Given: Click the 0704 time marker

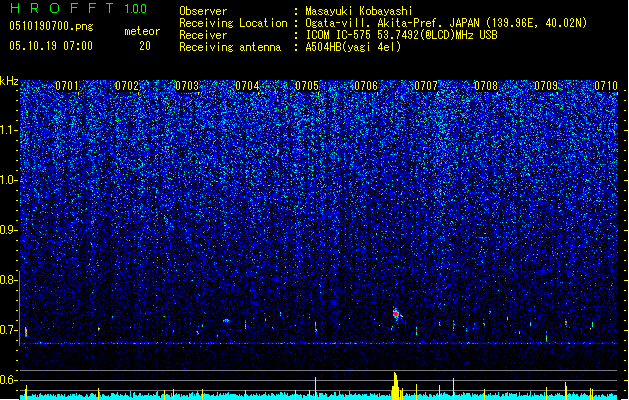Looking at the screenshot, I should [x=247, y=86].
